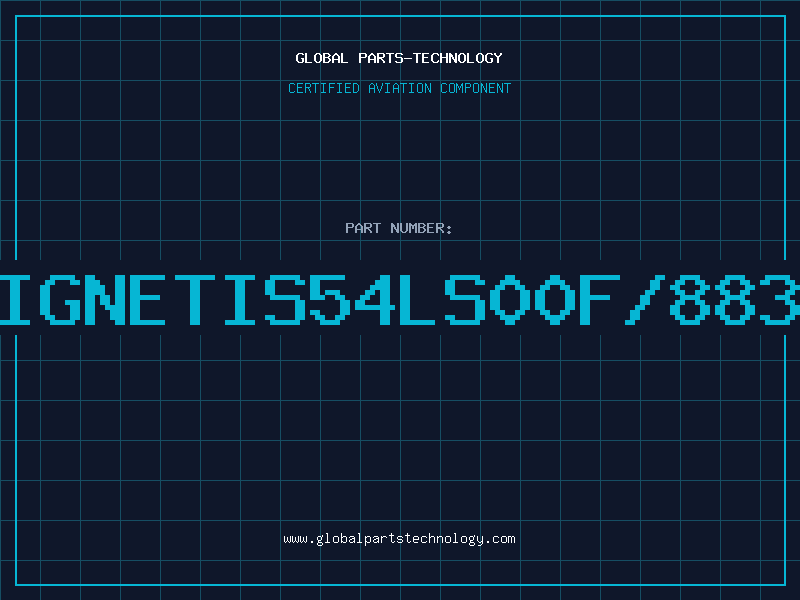Open the www.globalpartstechnology.com link

point(399,539)
